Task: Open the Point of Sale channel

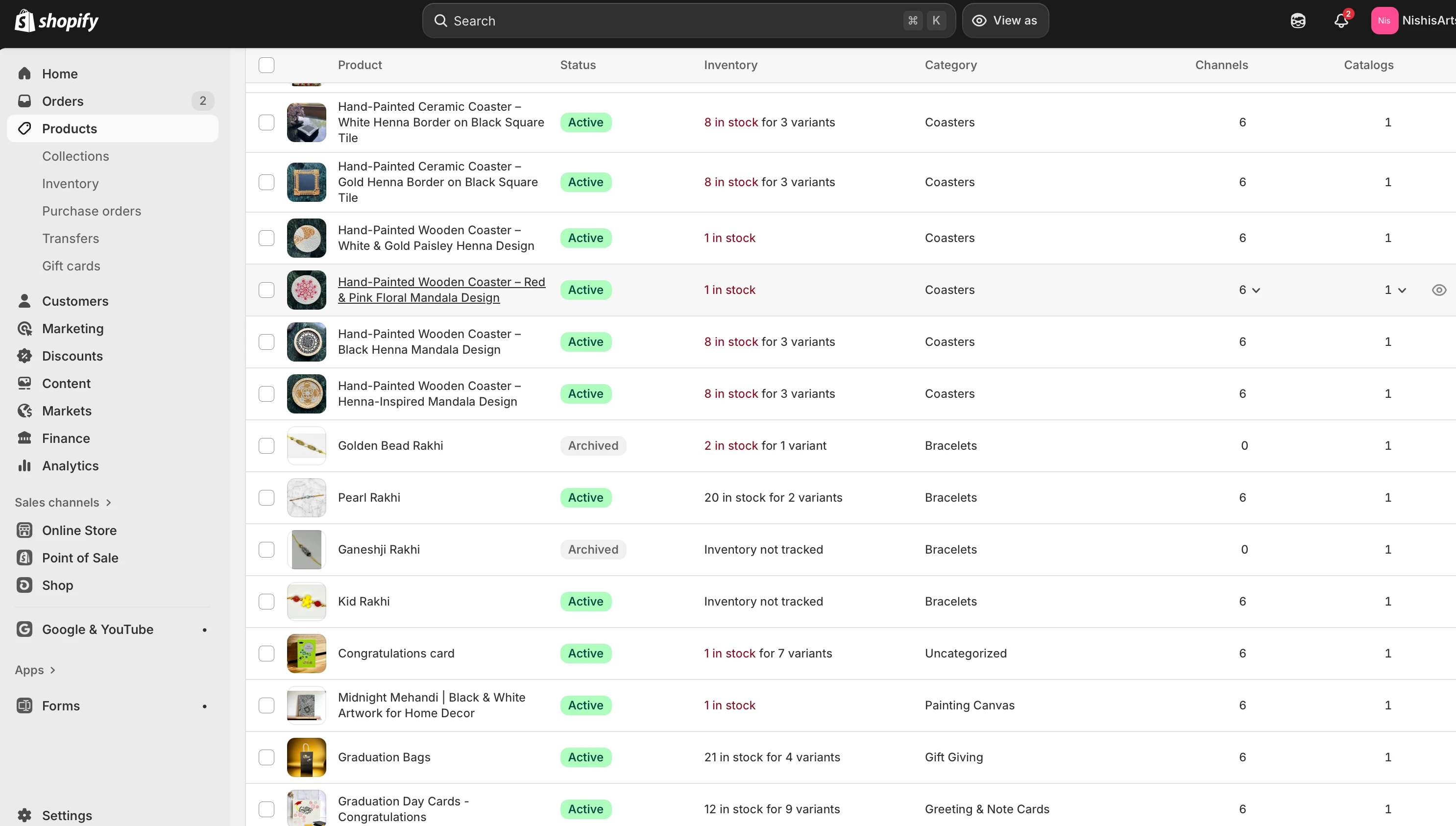Action: tap(80, 558)
